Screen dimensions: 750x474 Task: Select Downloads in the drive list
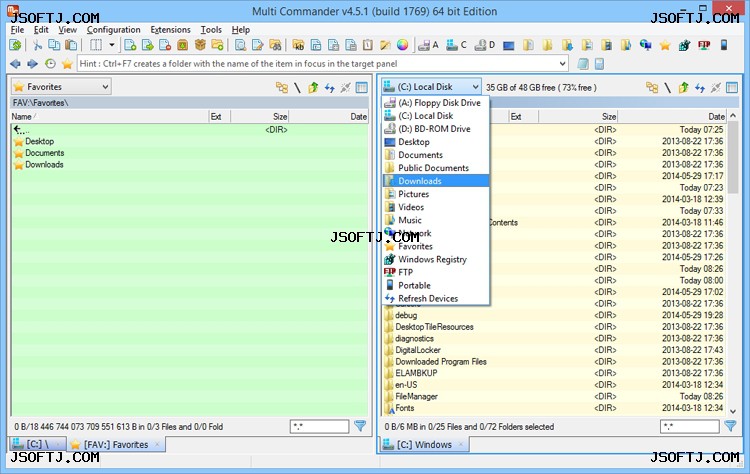pyautogui.click(x=436, y=181)
